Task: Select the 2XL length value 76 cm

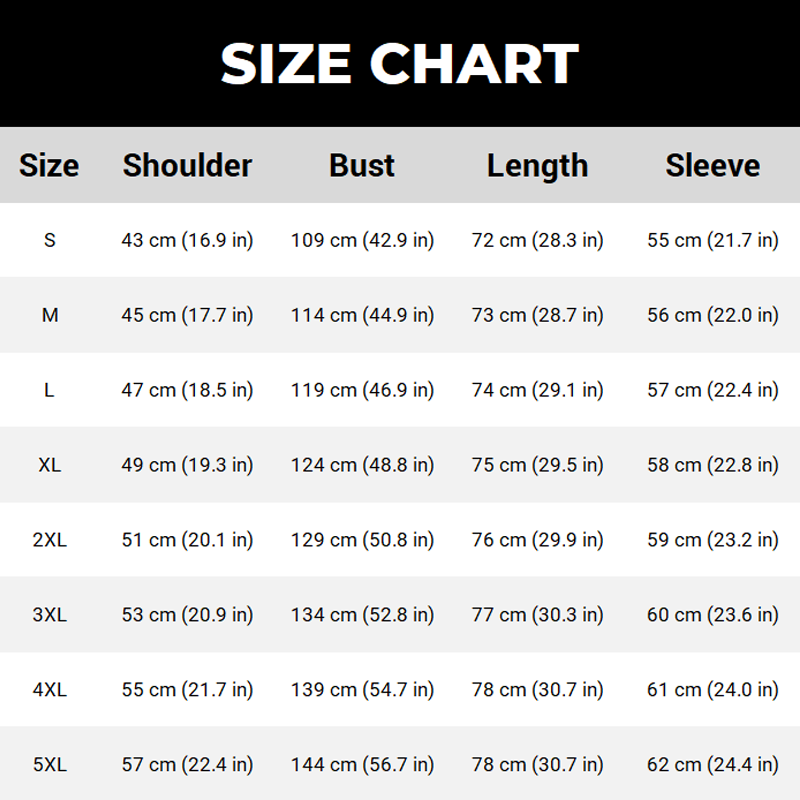Action: coord(537,540)
